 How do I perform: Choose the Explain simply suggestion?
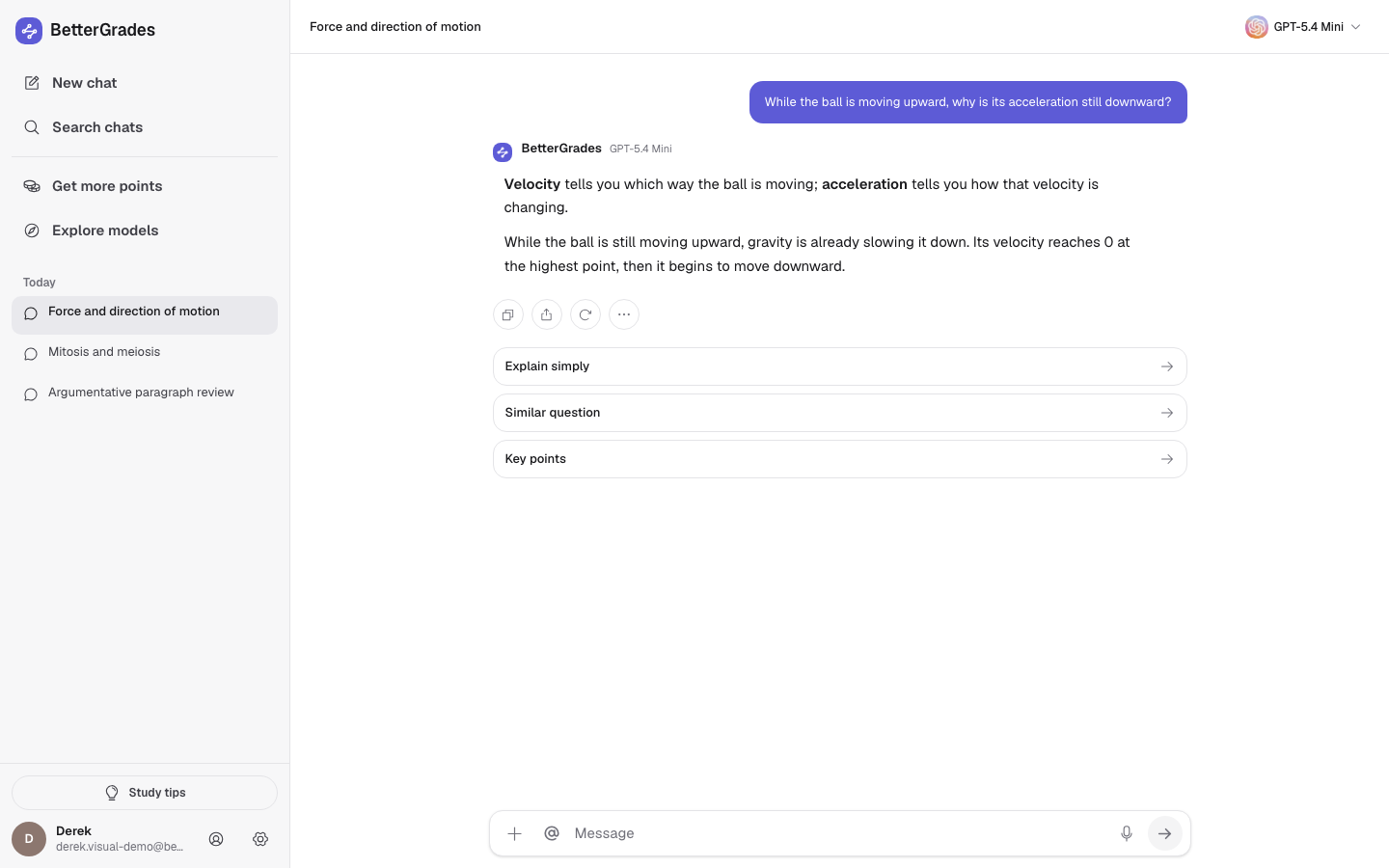pos(840,366)
